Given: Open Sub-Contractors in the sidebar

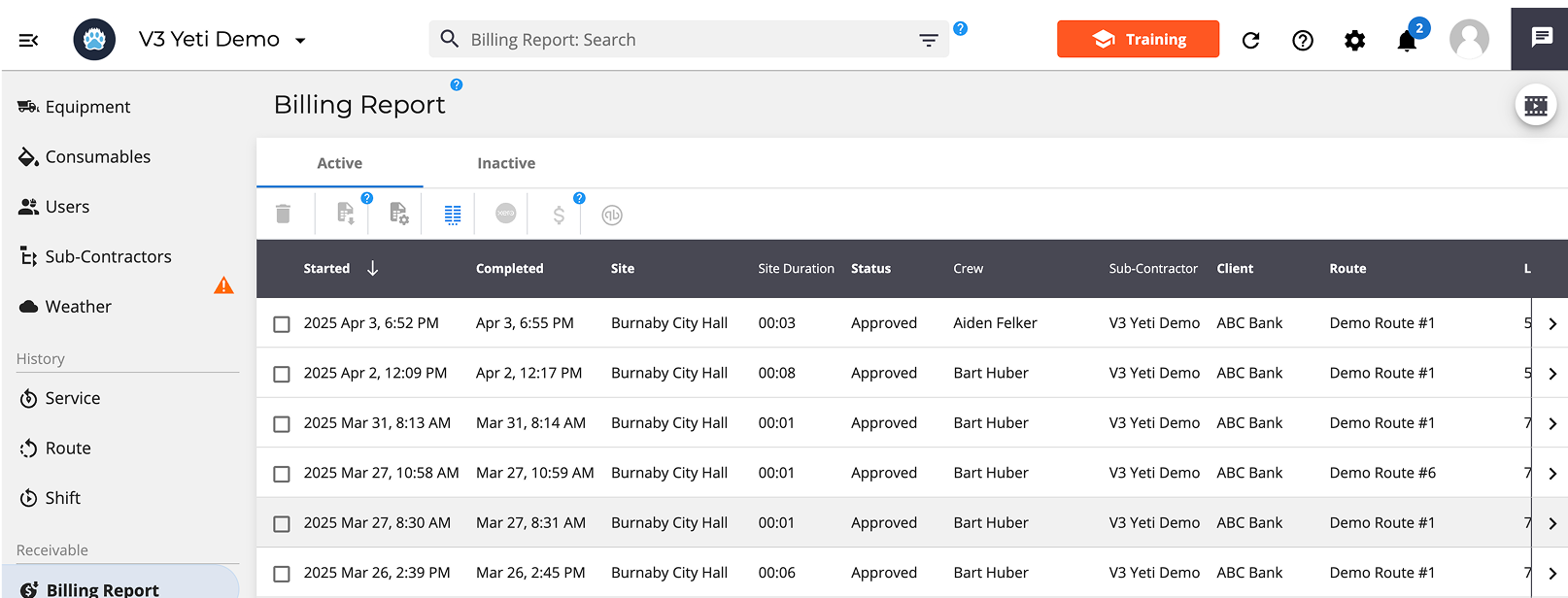Looking at the screenshot, I should click(108, 256).
